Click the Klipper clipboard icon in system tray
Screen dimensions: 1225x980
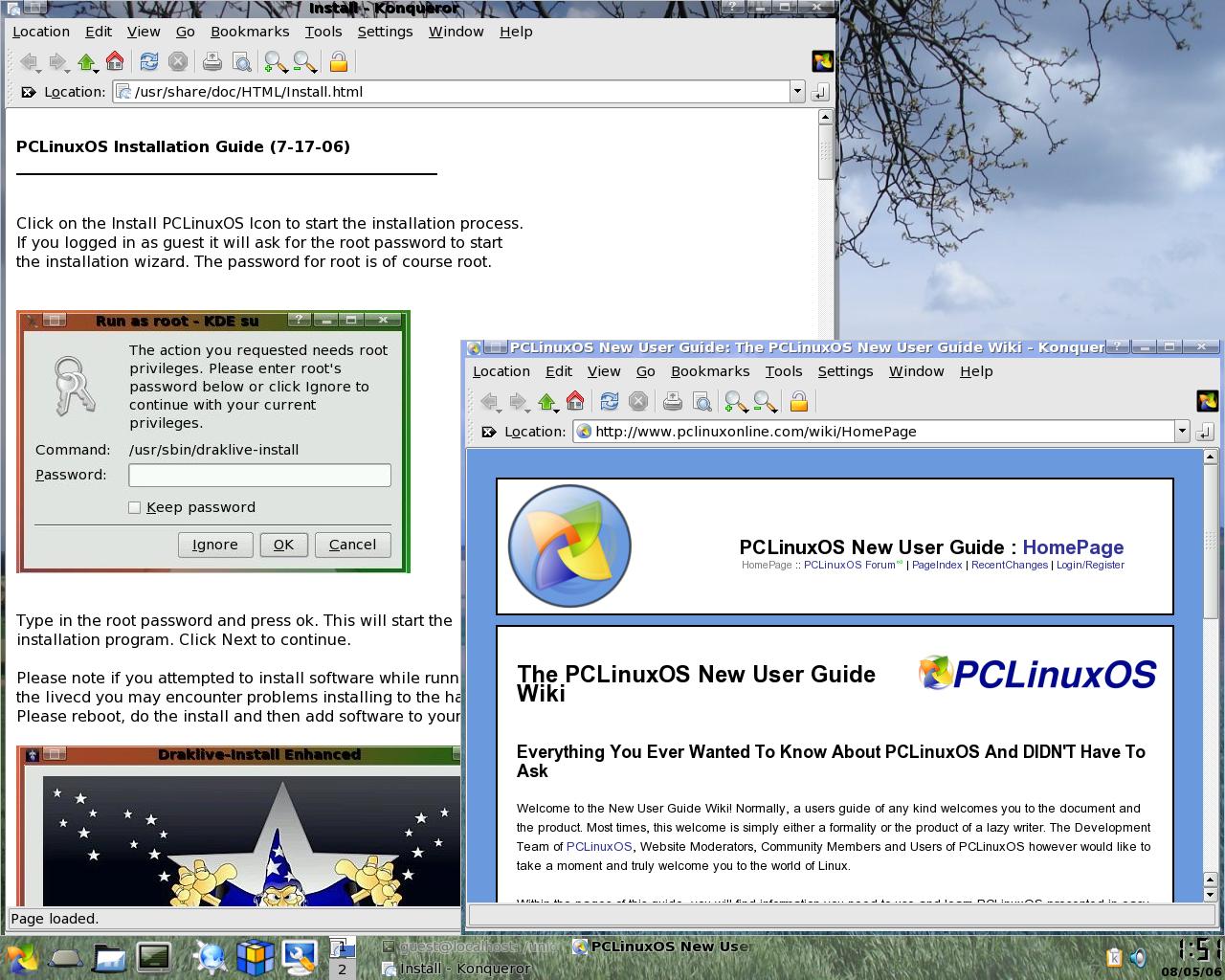click(1114, 957)
